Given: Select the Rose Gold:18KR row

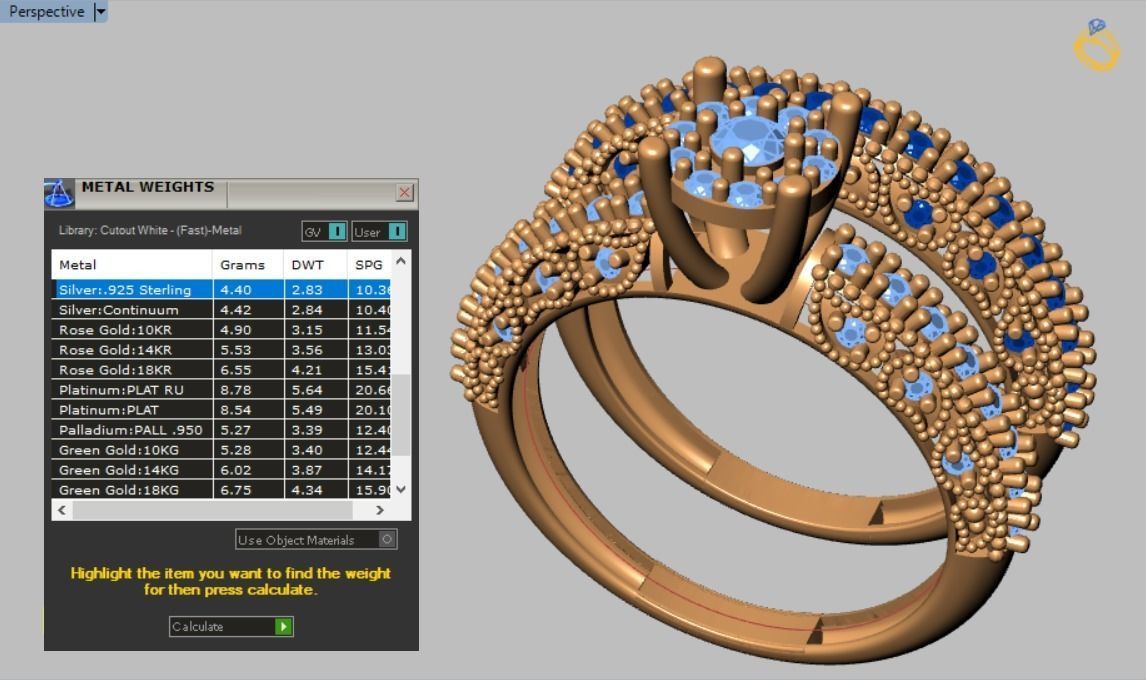Looking at the screenshot, I should pyautogui.click(x=221, y=370).
